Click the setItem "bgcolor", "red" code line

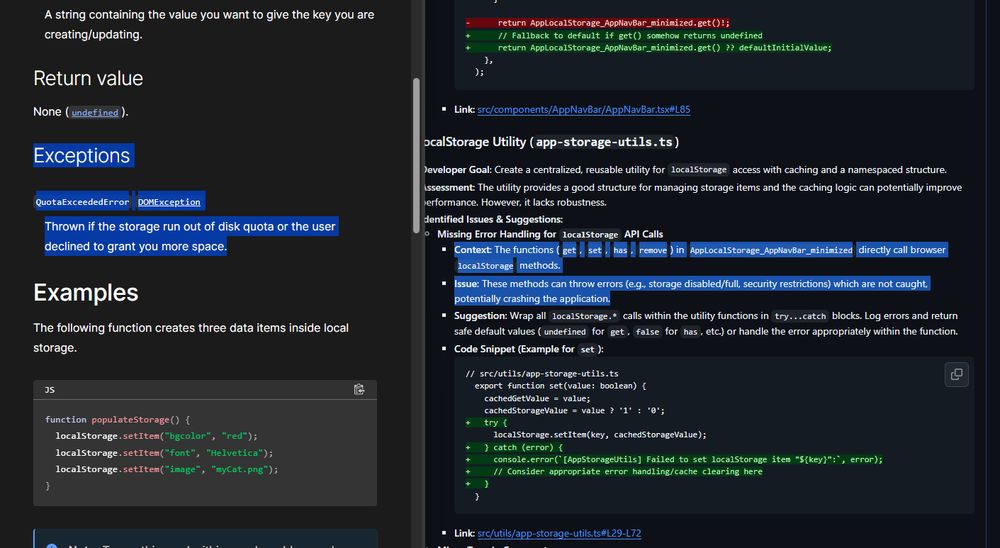tap(156, 436)
